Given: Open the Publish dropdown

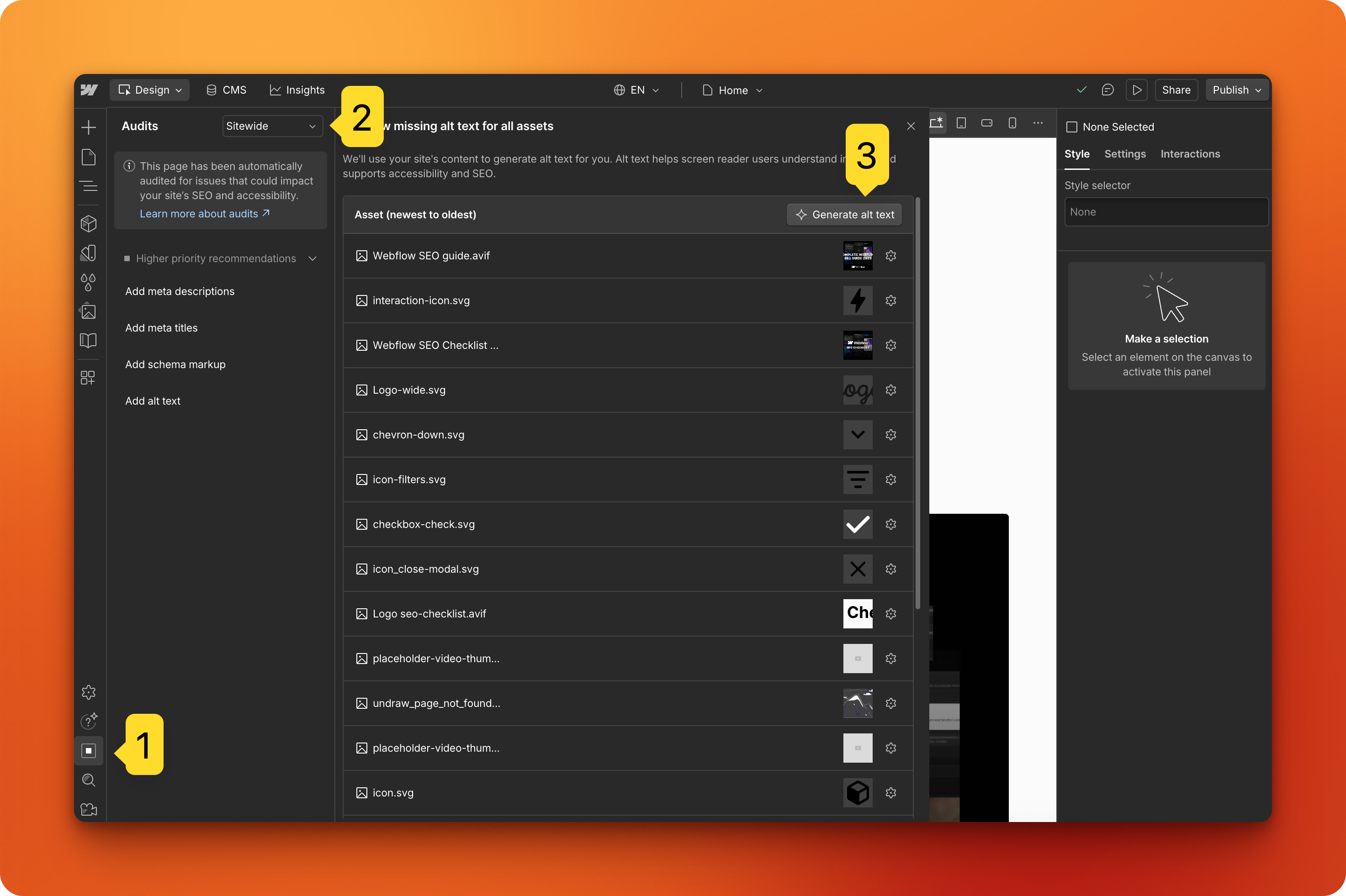Looking at the screenshot, I should tap(1236, 90).
